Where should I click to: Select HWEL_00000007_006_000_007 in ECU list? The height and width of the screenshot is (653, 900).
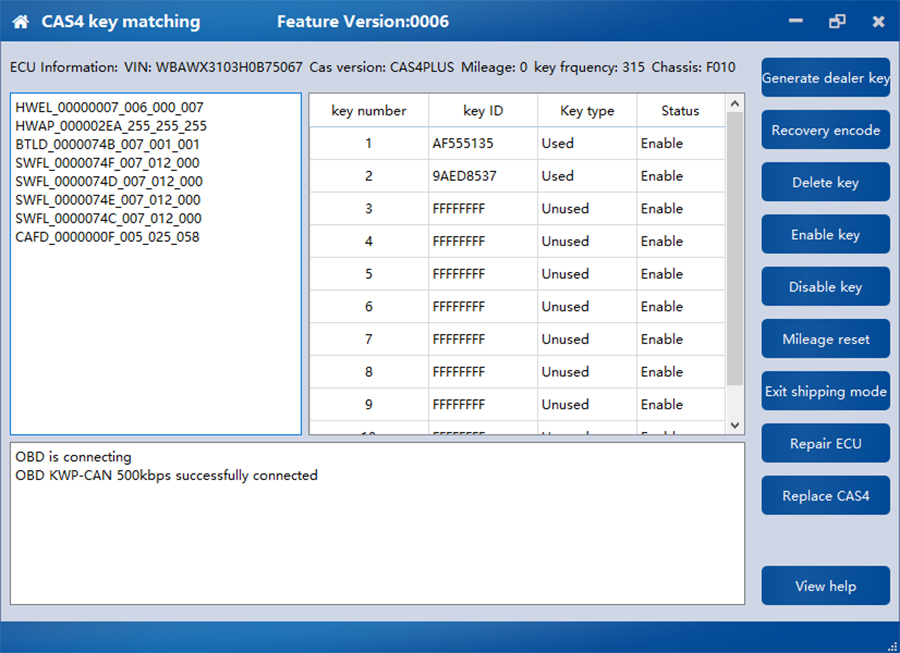coord(110,107)
